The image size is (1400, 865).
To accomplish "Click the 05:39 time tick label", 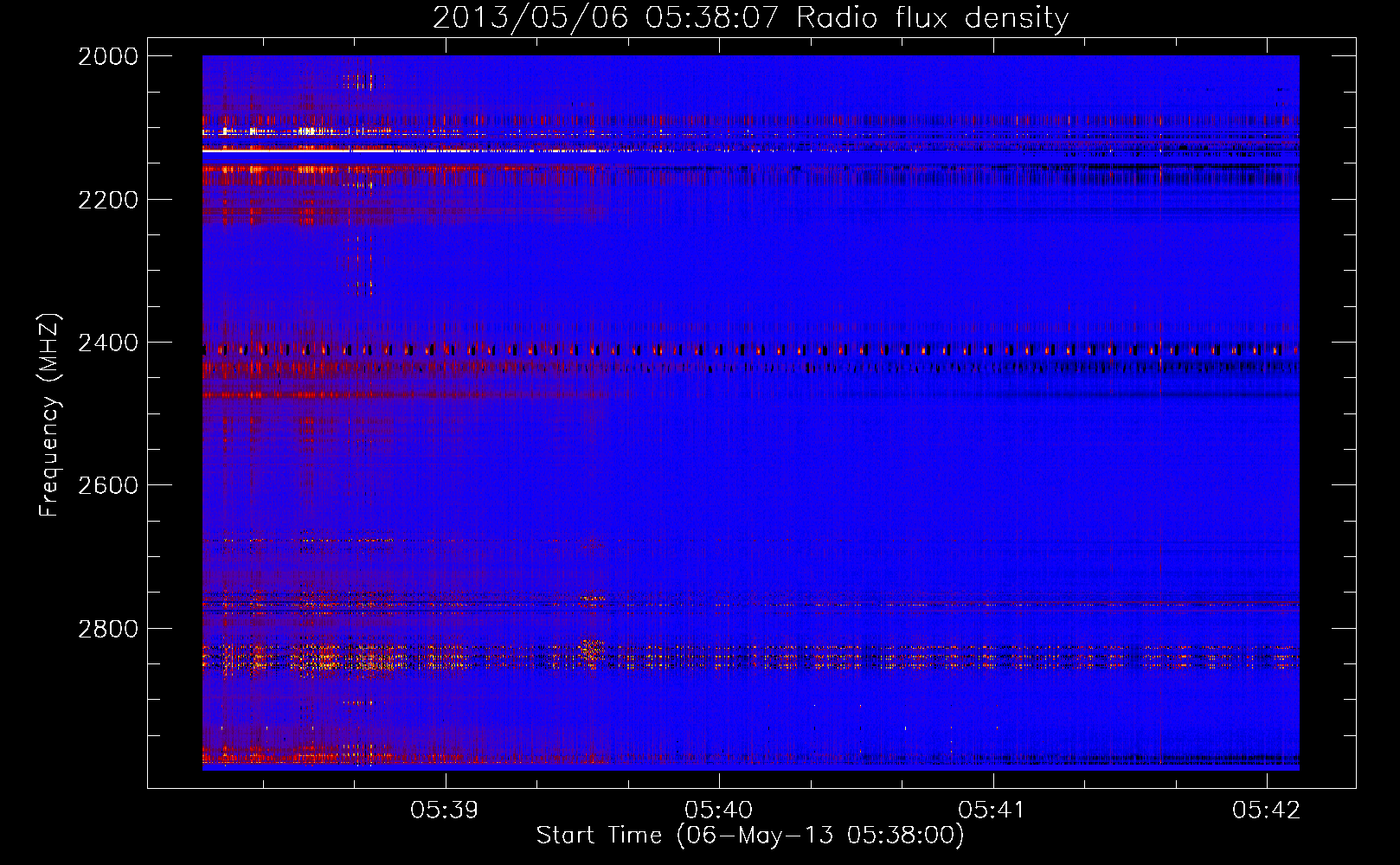I will [445, 811].
